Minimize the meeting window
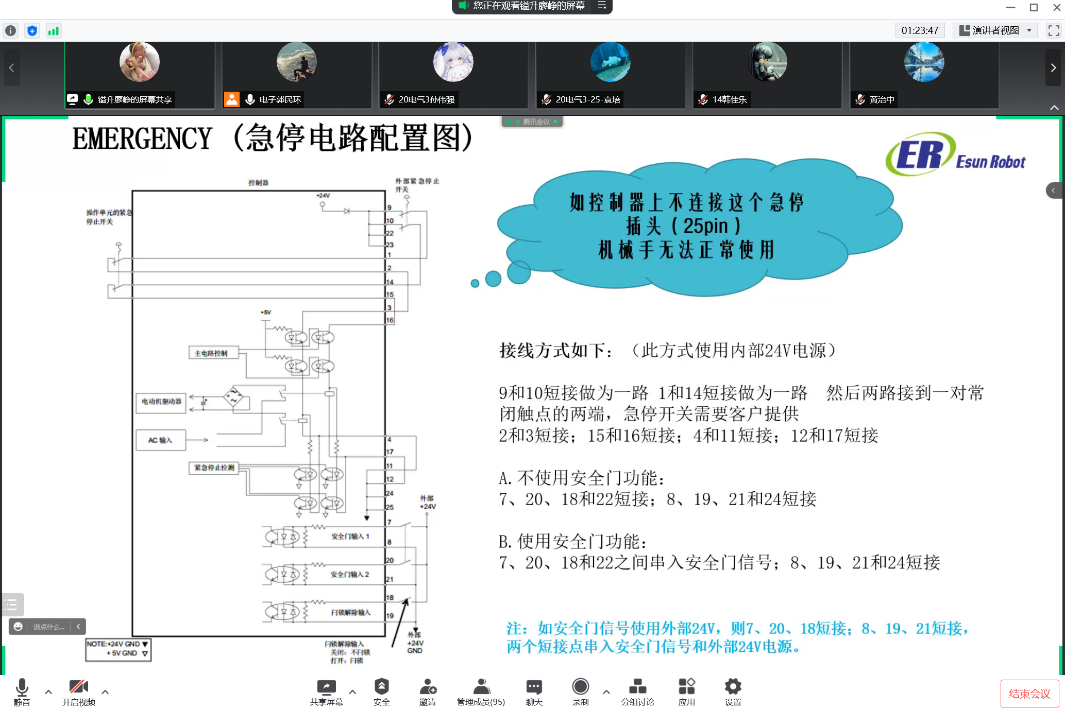This screenshot has width=1065, height=709. (1011, 7)
